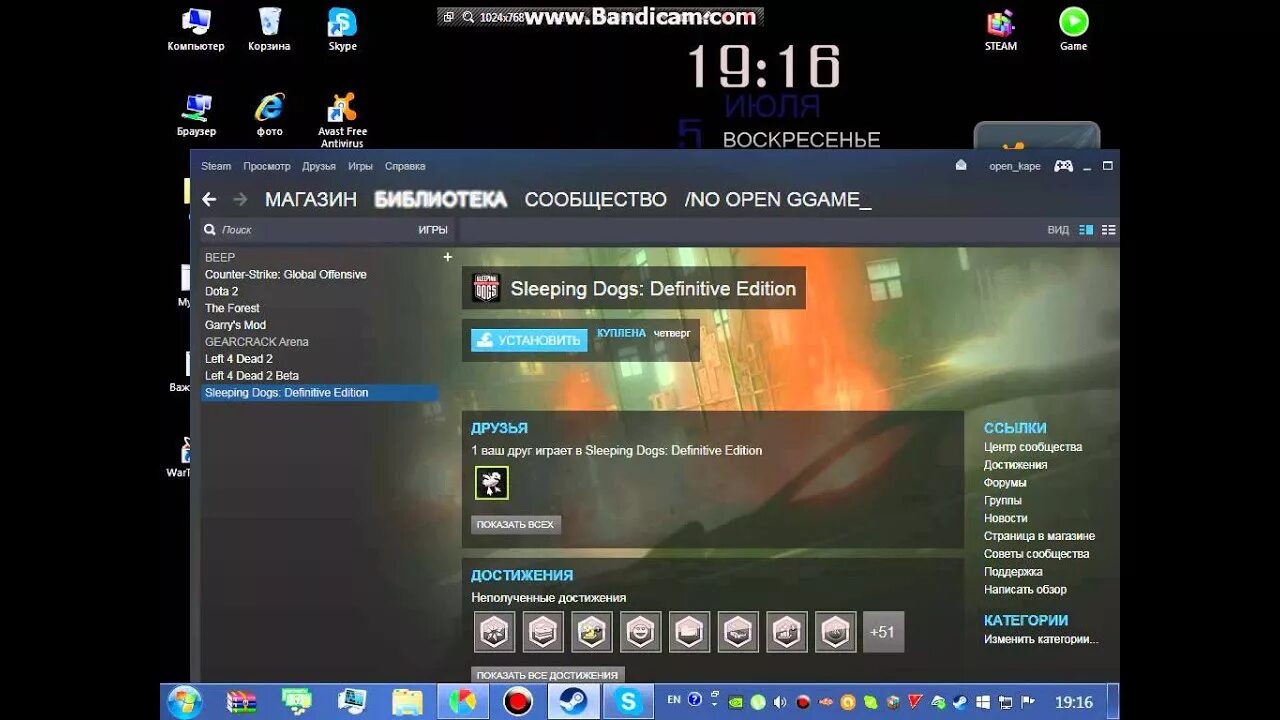Open the Центр сообщества link
The image size is (1280, 720).
click(x=1033, y=447)
